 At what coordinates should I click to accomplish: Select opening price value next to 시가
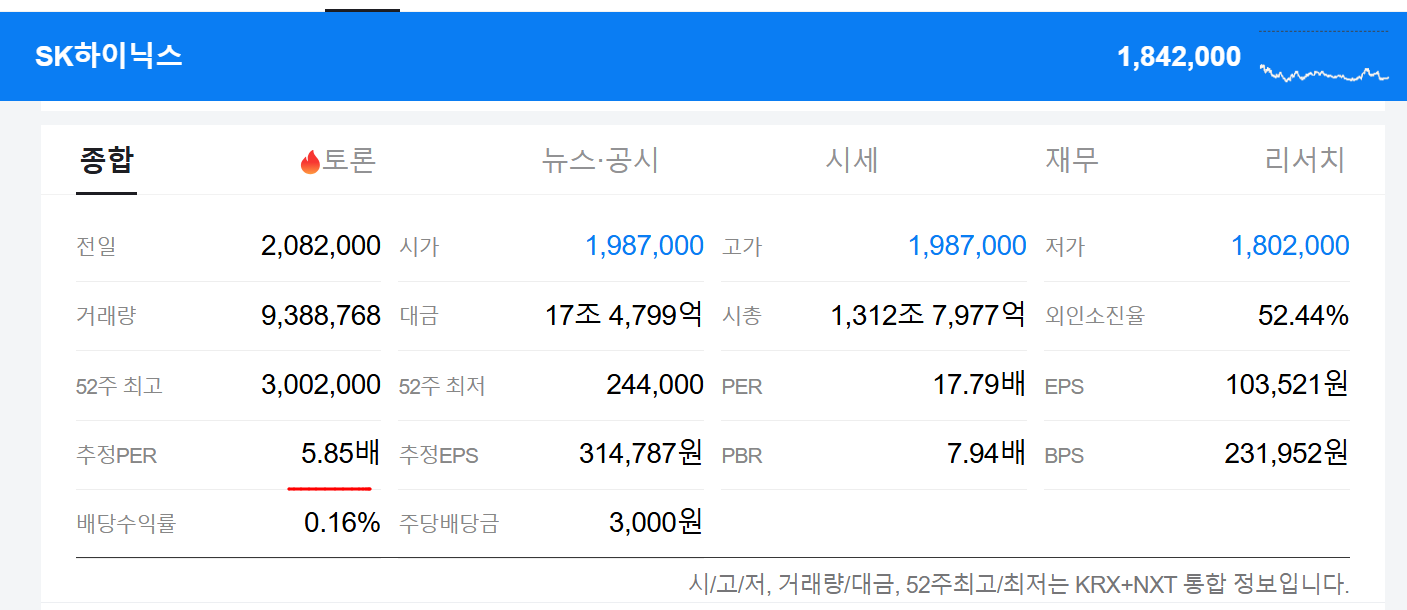coord(645,246)
